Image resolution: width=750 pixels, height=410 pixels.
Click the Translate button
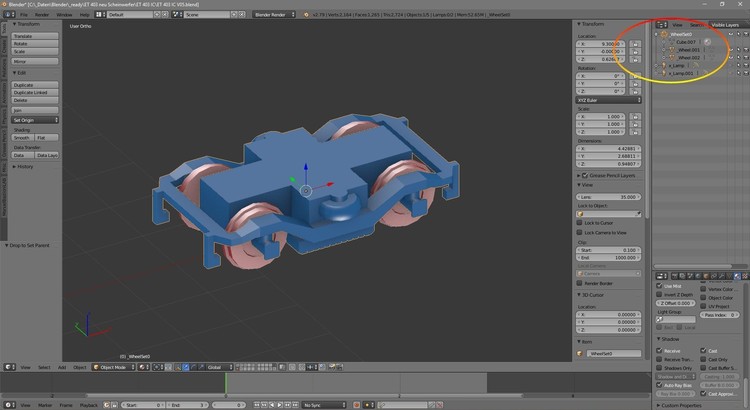tap(35, 36)
